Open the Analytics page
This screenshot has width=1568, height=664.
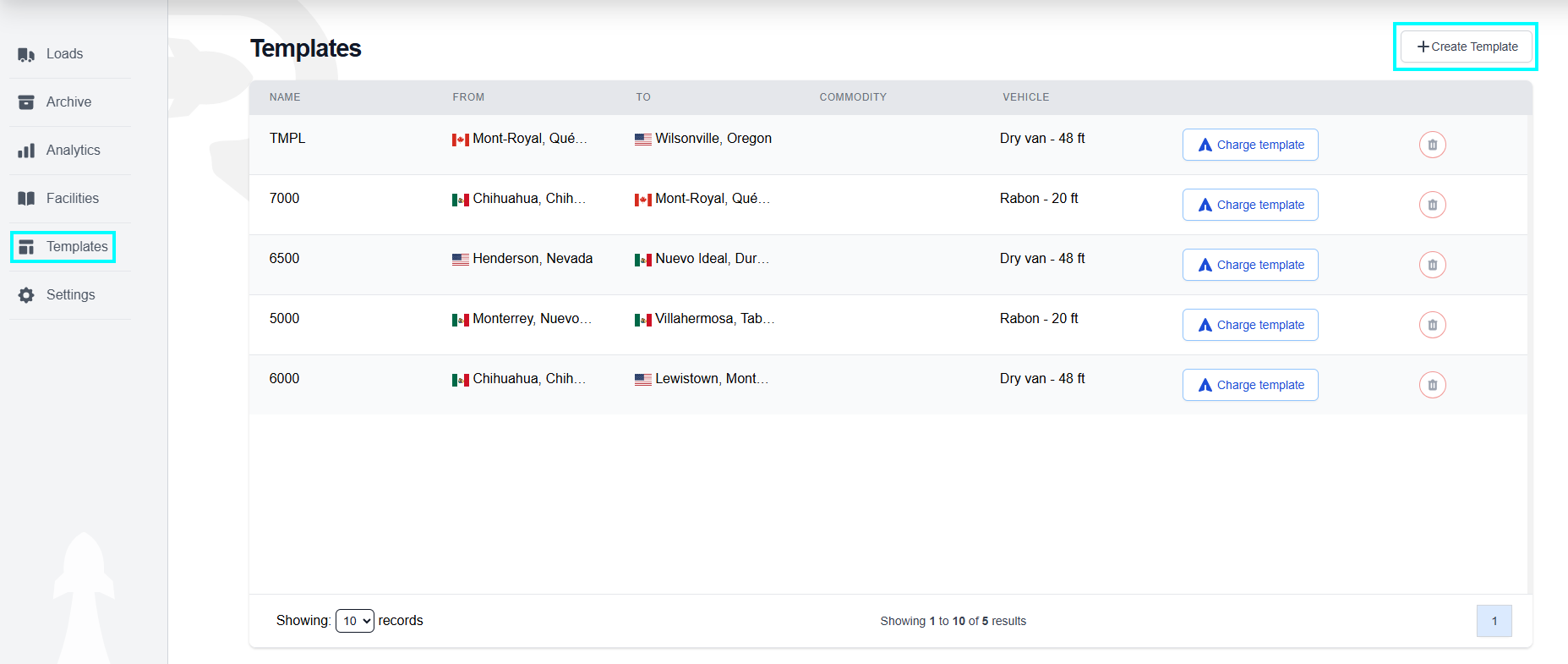[73, 151]
